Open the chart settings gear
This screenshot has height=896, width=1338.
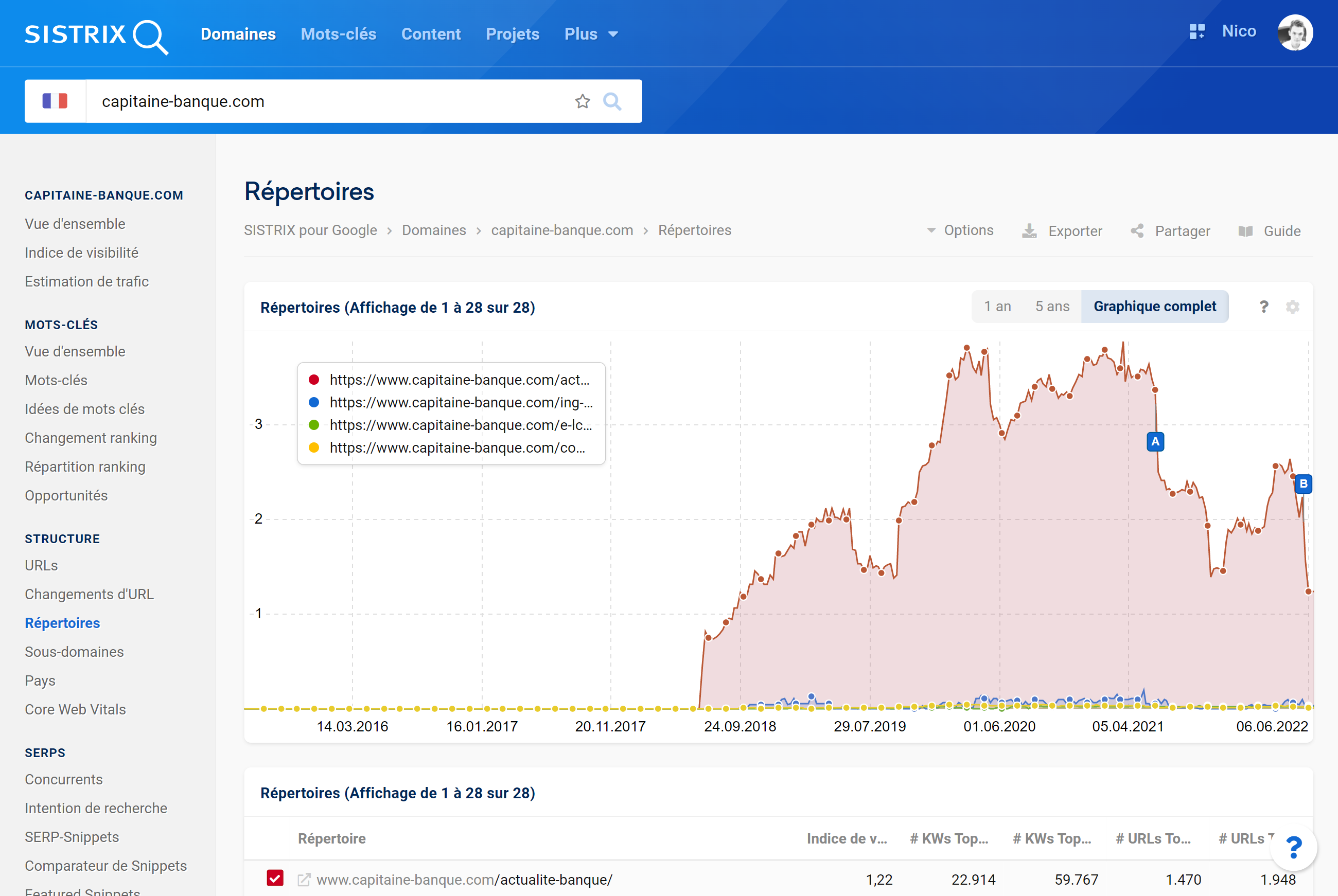point(1292,307)
